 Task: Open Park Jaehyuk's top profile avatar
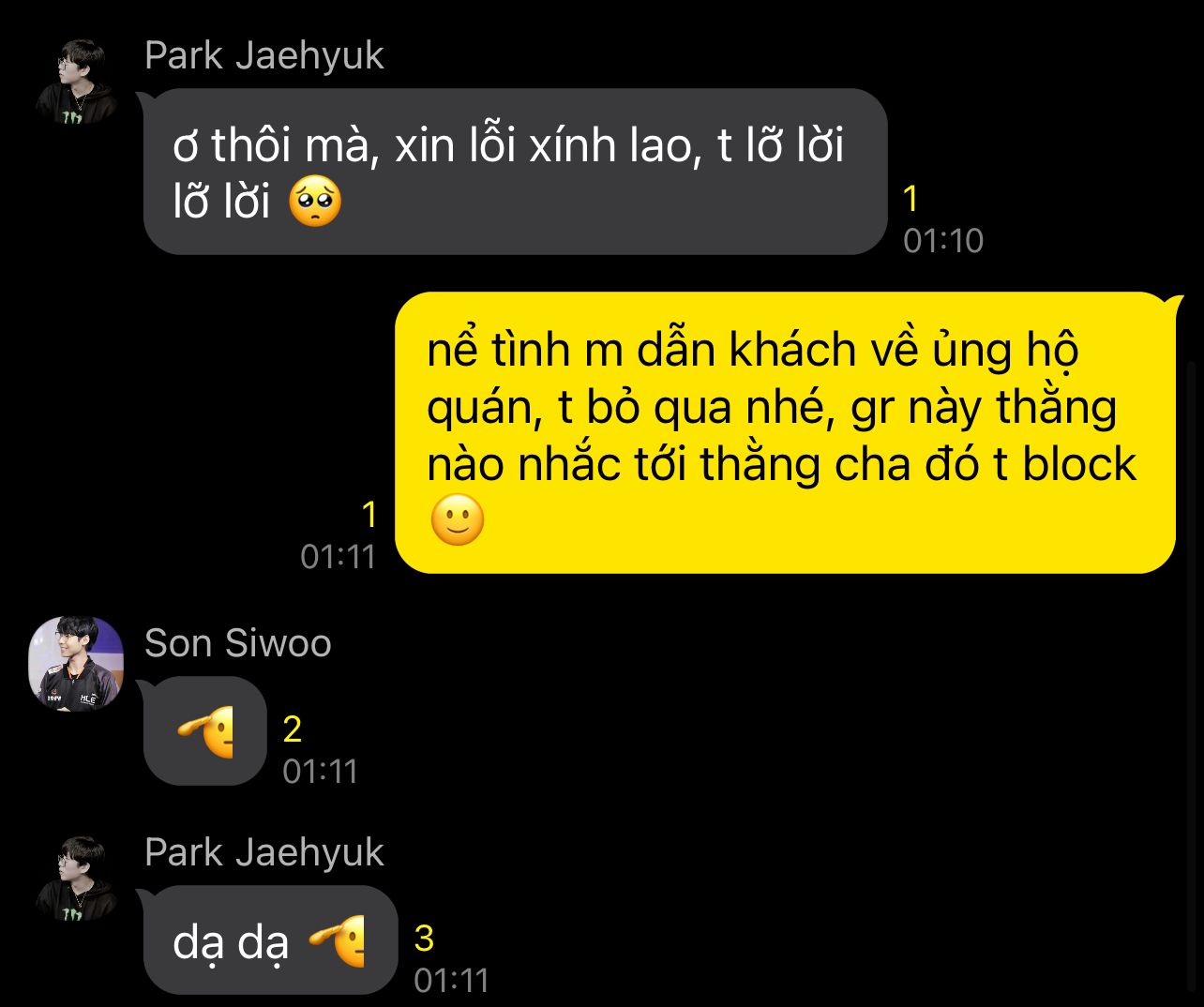[76, 82]
